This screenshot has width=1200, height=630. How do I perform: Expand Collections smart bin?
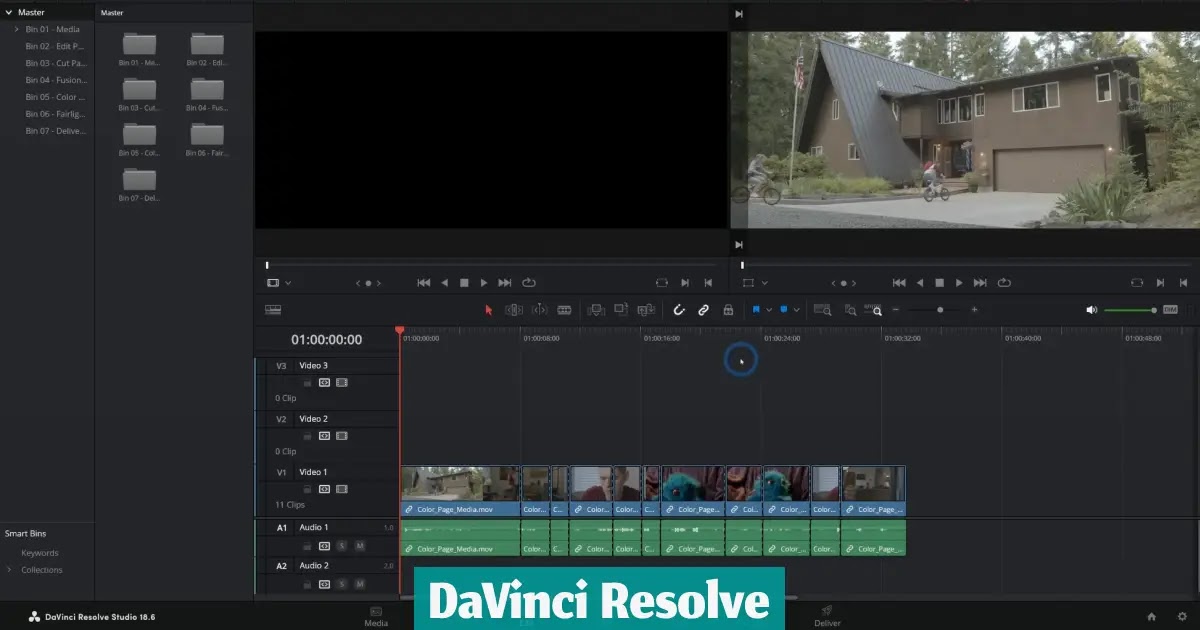pyautogui.click(x=10, y=570)
